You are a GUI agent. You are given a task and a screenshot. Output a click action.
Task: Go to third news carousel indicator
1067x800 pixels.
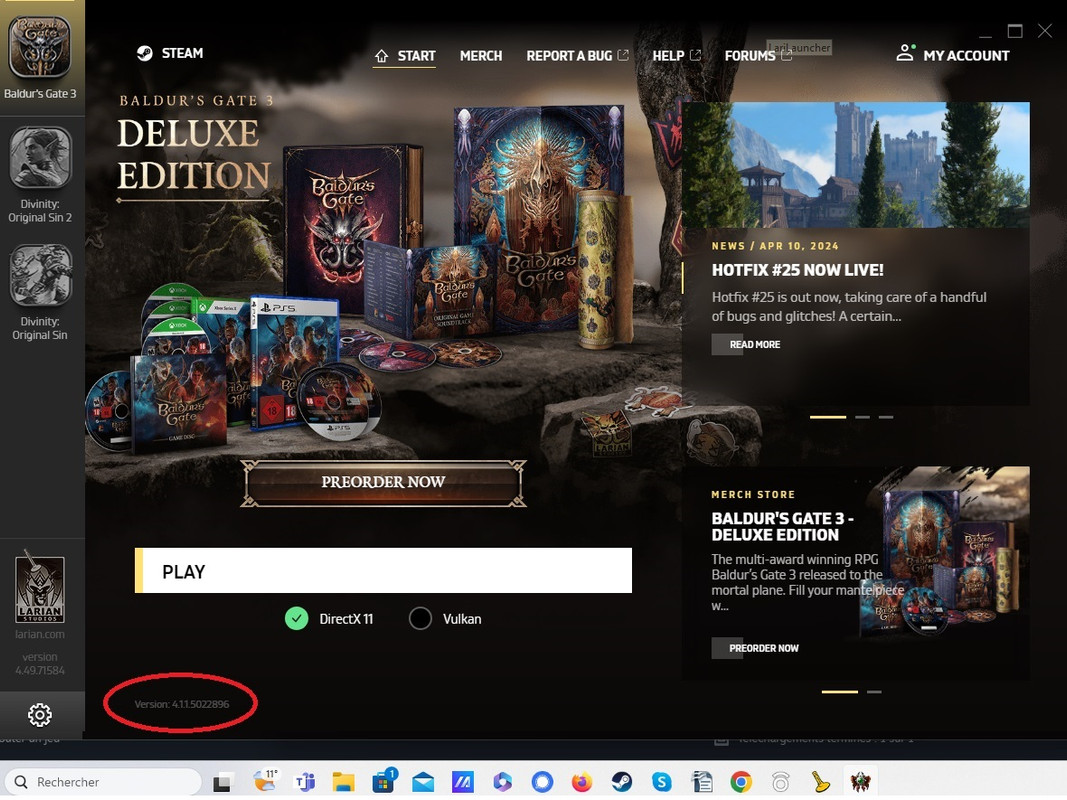pos(885,417)
